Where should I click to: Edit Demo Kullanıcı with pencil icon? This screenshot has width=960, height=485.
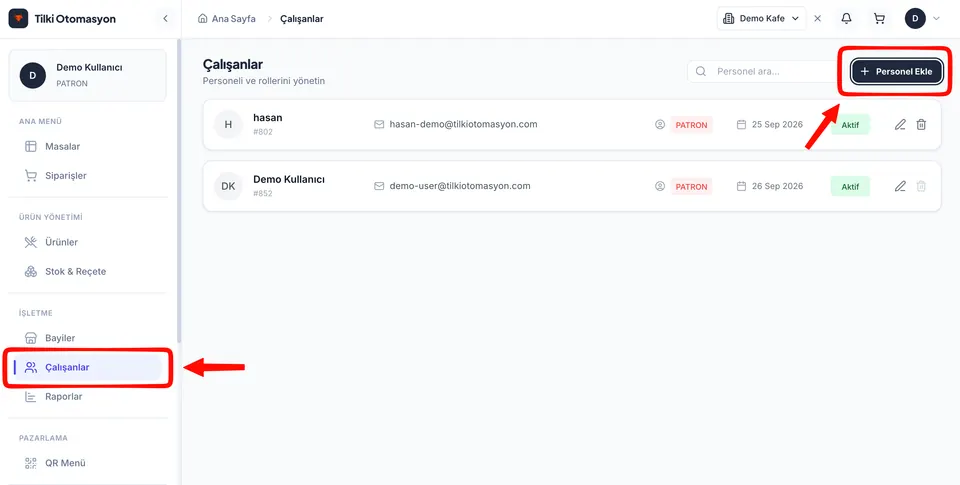click(900, 186)
